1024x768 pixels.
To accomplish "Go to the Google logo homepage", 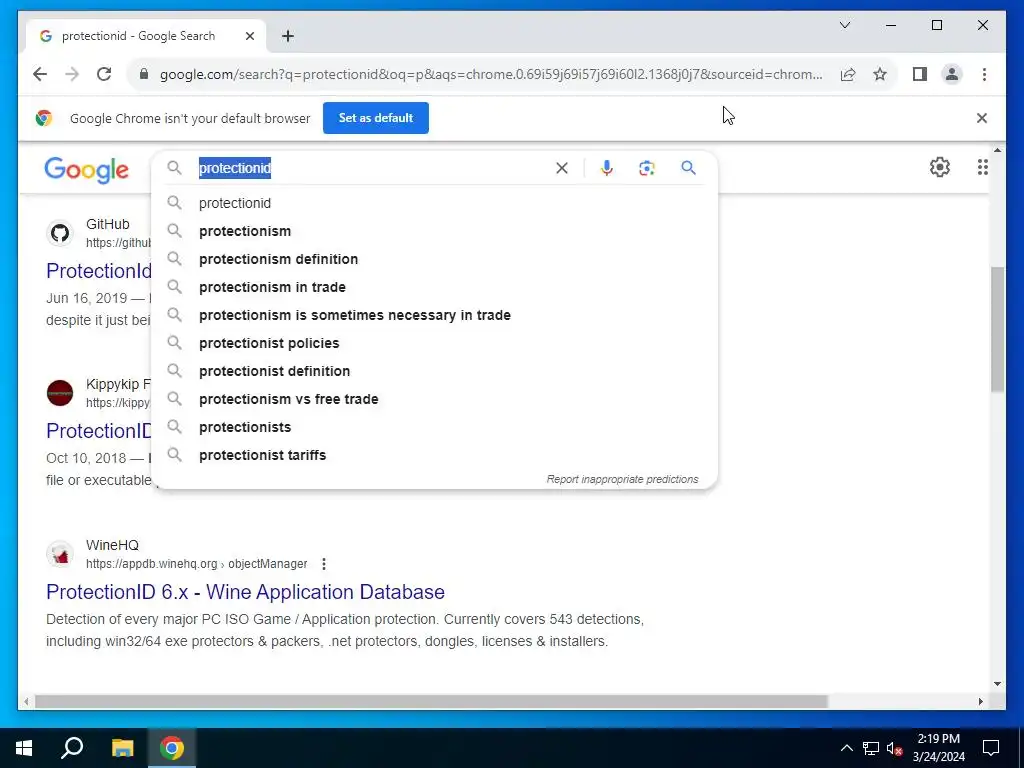I will click(x=86, y=170).
